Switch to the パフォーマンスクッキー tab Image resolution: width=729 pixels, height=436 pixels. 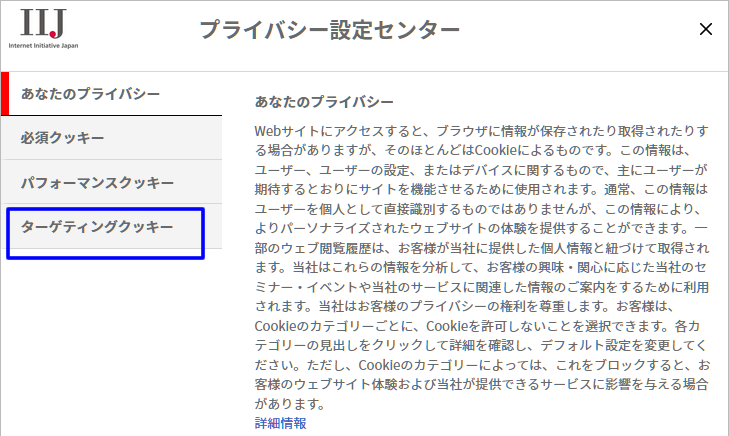pyautogui.click(x=112, y=183)
